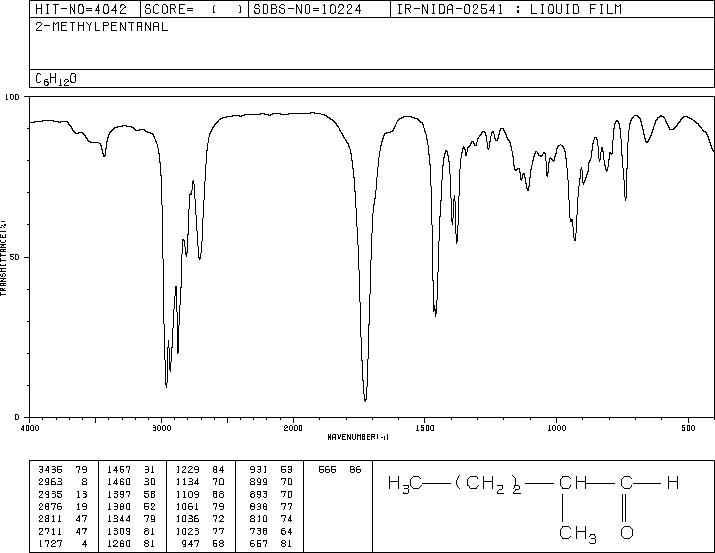This screenshot has height=553, width=715.
Task: Click the WAVENUMBER axis title
Action: pyautogui.click(x=358, y=437)
